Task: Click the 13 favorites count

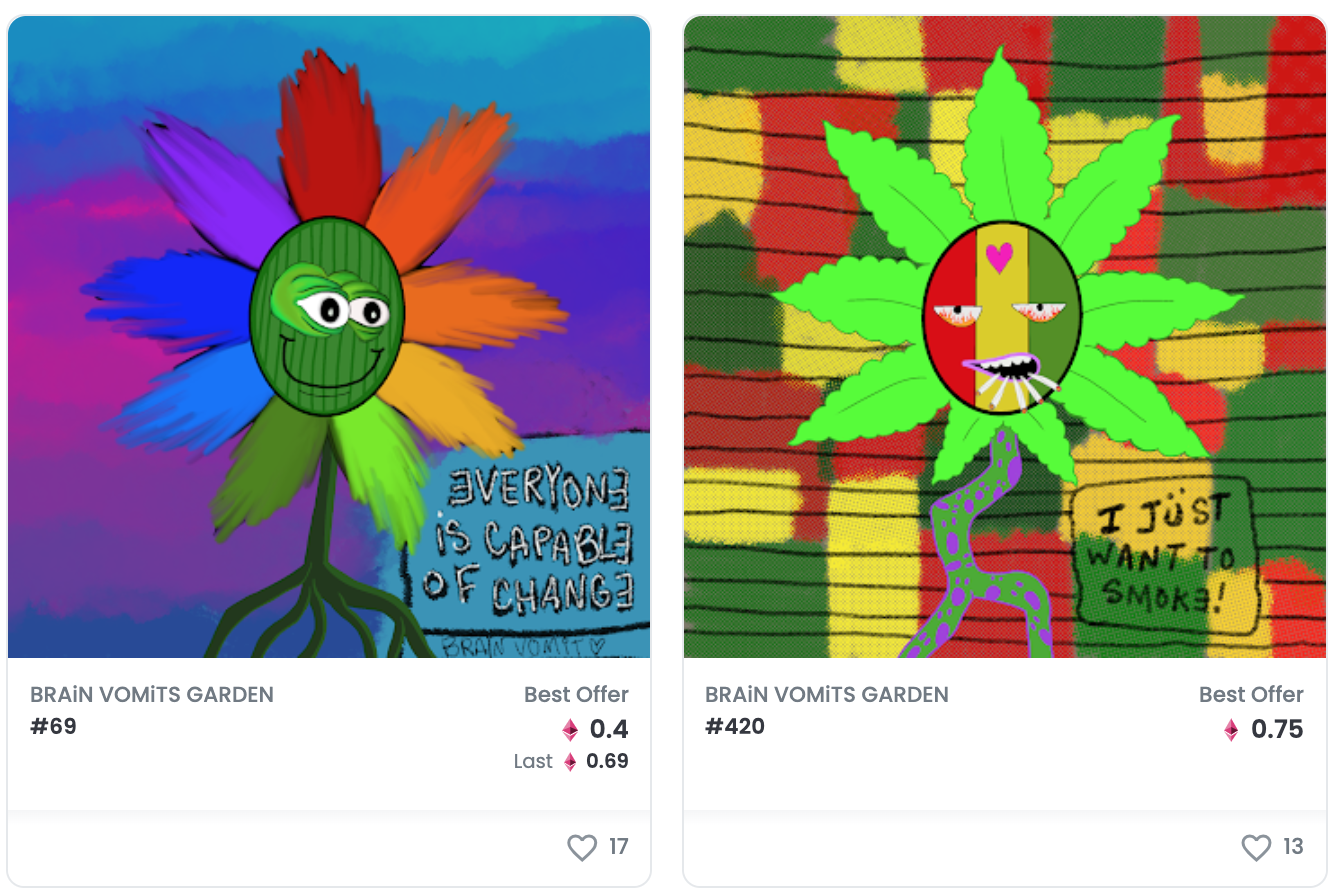Action: [1293, 848]
